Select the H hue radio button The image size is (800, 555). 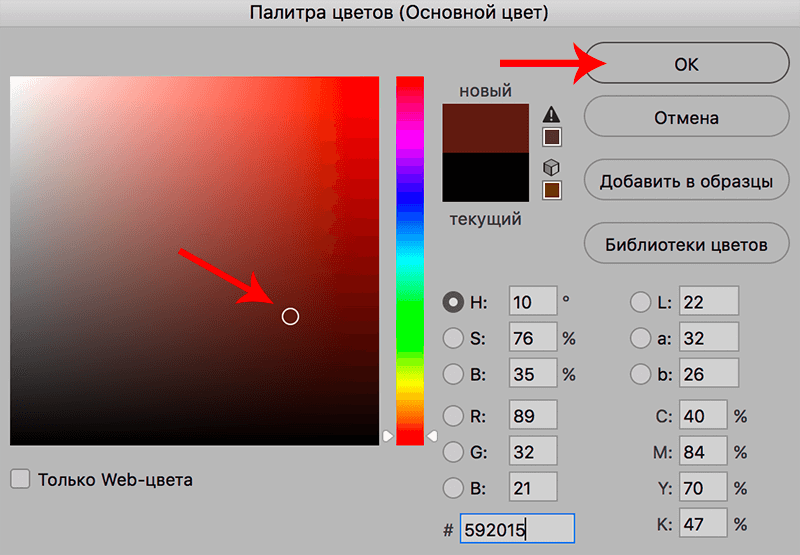[453, 301]
